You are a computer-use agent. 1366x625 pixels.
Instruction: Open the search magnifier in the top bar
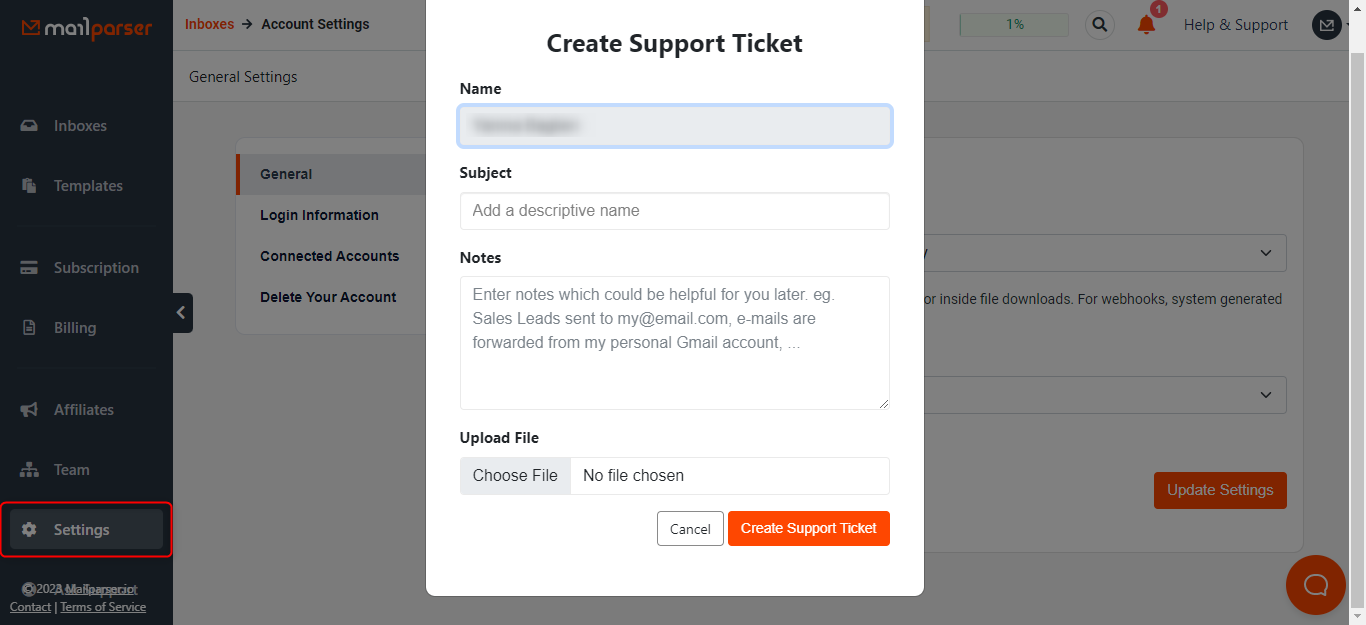pyautogui.click(x=1099, y=25)
